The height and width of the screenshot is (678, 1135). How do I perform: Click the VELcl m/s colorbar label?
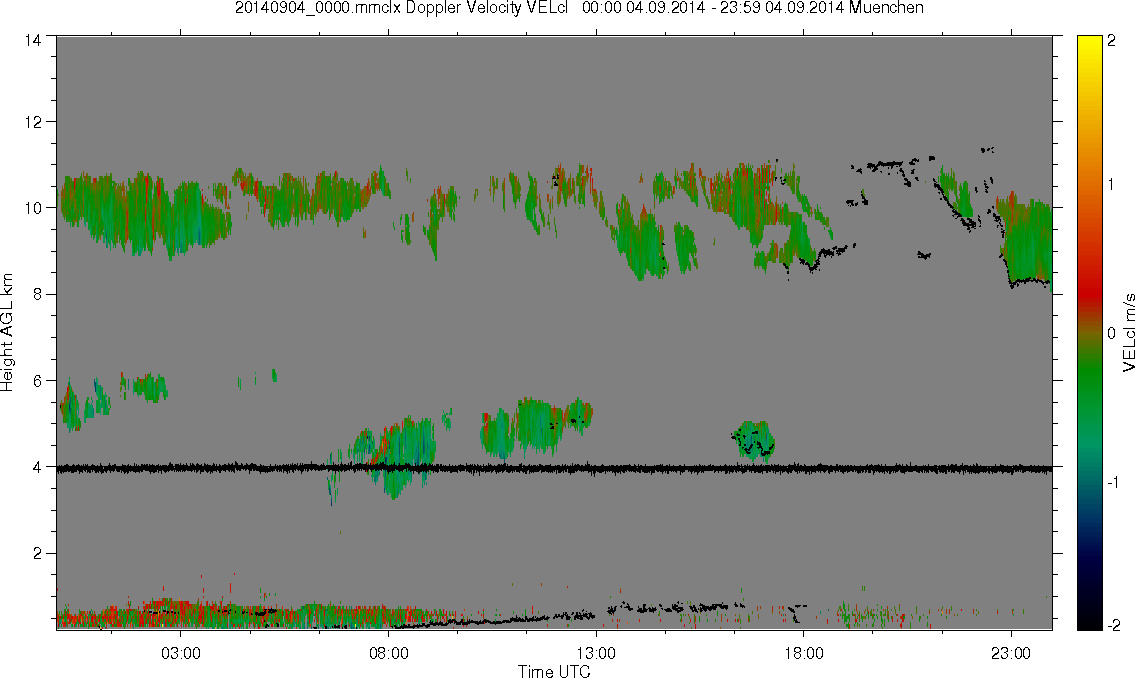point(1127,333)
